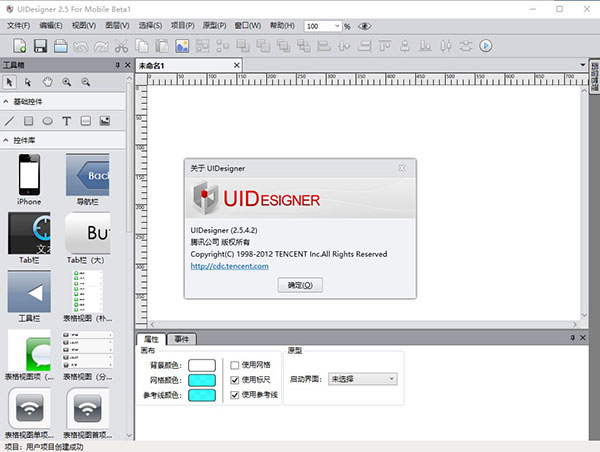The height and width of the screenshot is (452, 600).
Task: Close the properties panel
Action: [583, 338]
